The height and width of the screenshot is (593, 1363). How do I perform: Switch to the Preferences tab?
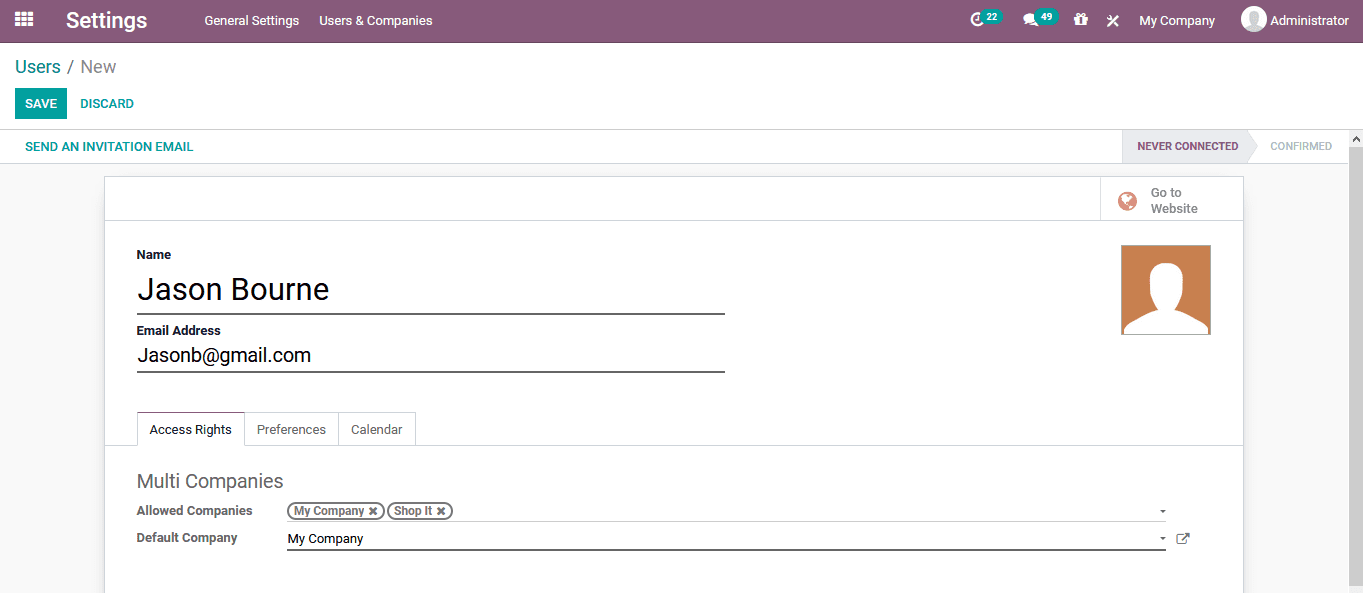[291, 429]
